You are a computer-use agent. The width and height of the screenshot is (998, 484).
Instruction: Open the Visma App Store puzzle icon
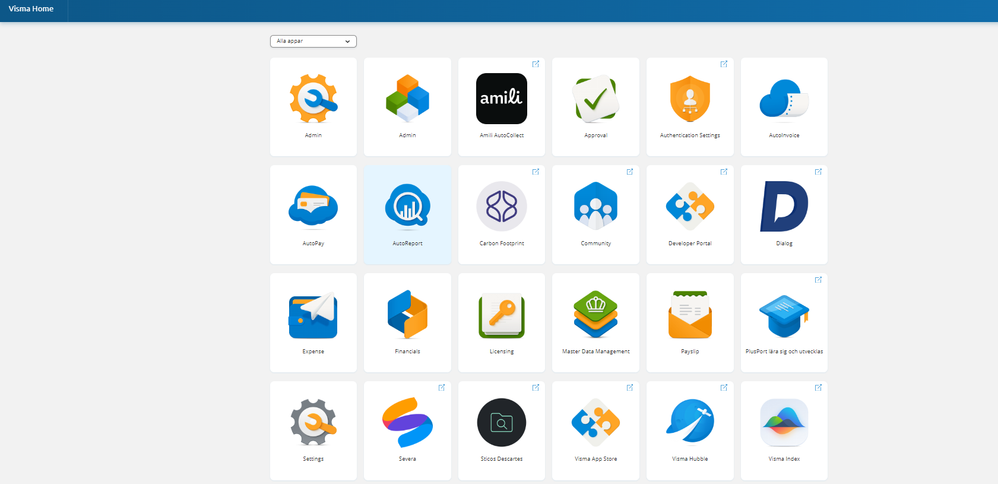(596, 422)
